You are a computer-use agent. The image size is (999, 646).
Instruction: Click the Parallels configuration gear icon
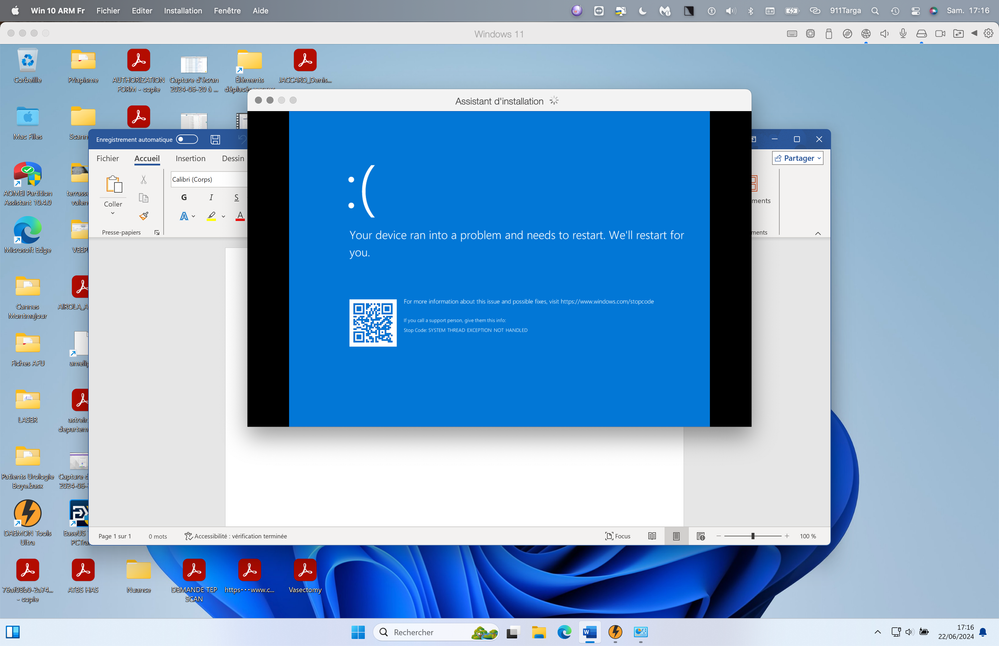pyautogui.click(x=988, y=34)
